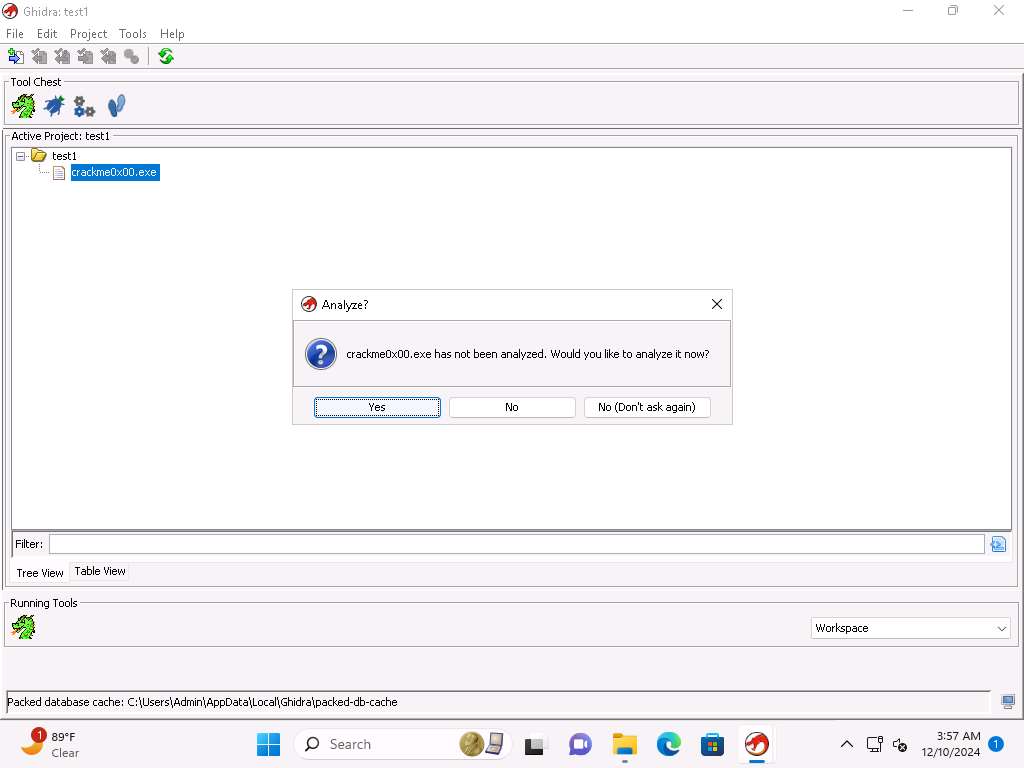Launch CodeBrowser dragon in Tool Chest
The height and width of the screenshot is (768, 1024).
coord(23,105)
